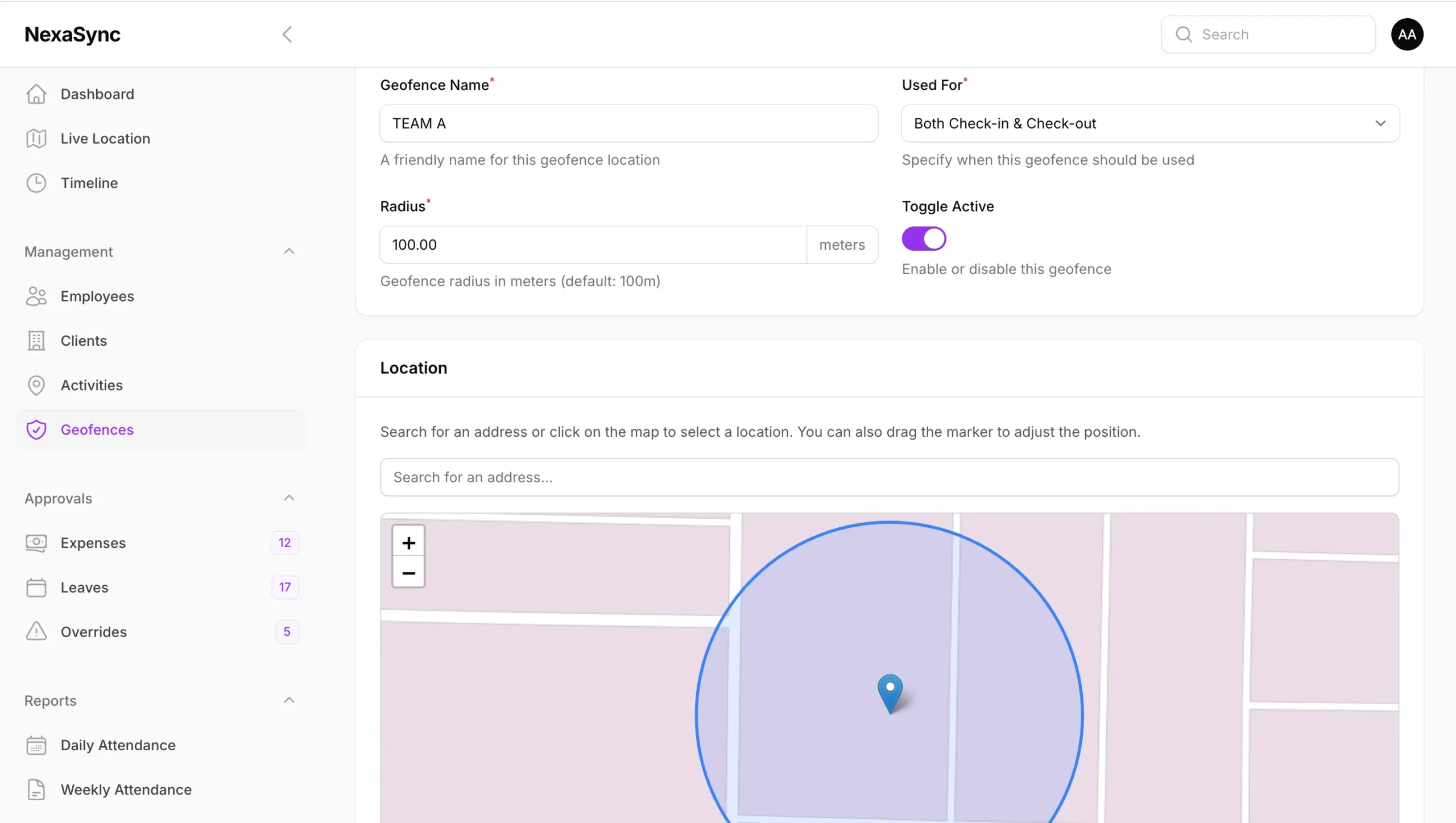Open the Dashboard home icon

tap(36, 94)
